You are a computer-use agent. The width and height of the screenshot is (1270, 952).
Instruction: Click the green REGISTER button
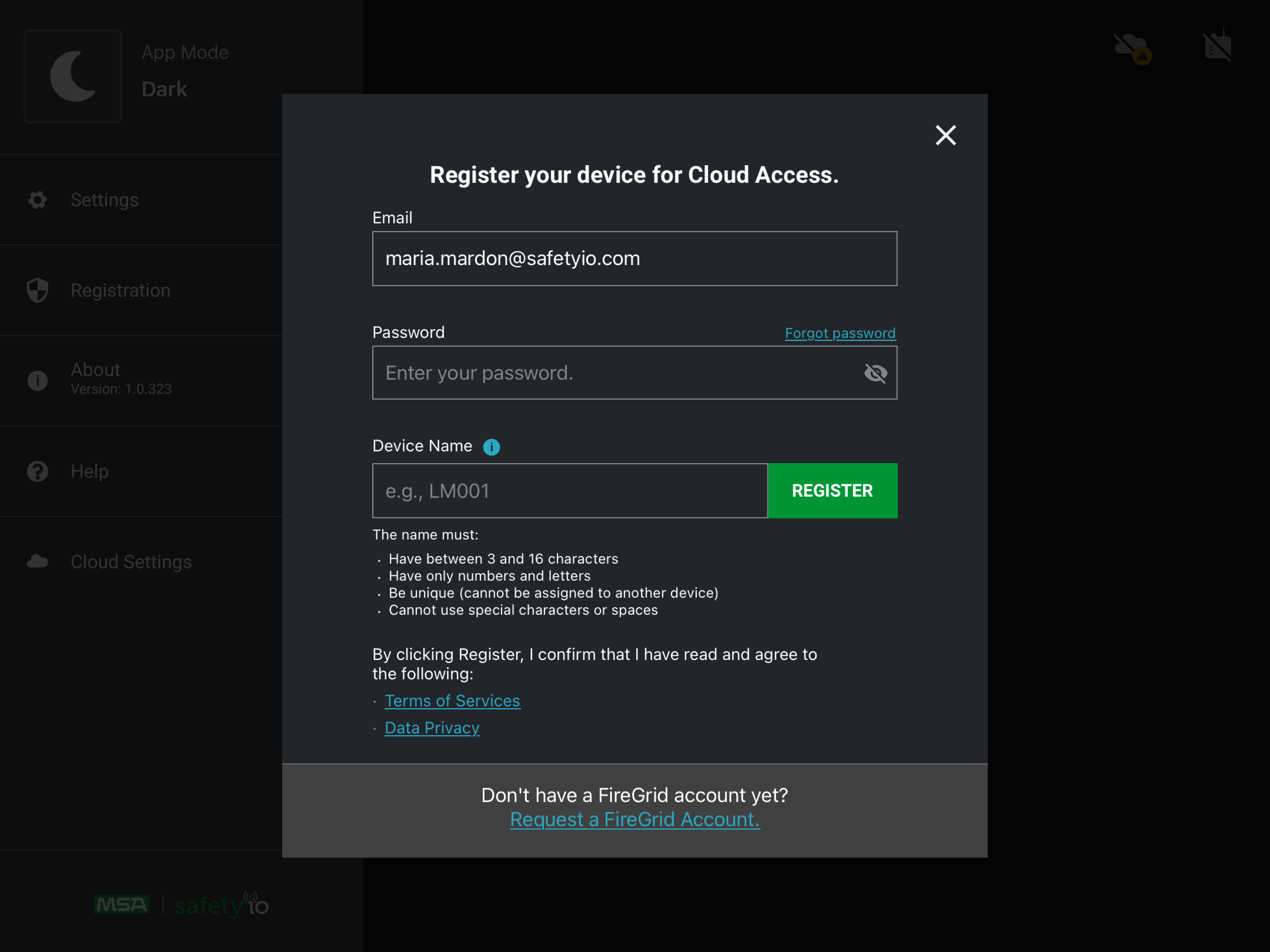833,491
